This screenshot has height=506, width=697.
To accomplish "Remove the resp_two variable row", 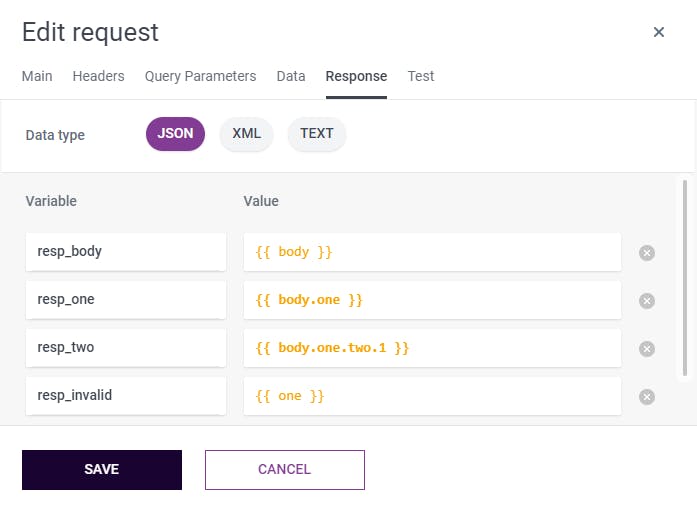I will [647, 348].
